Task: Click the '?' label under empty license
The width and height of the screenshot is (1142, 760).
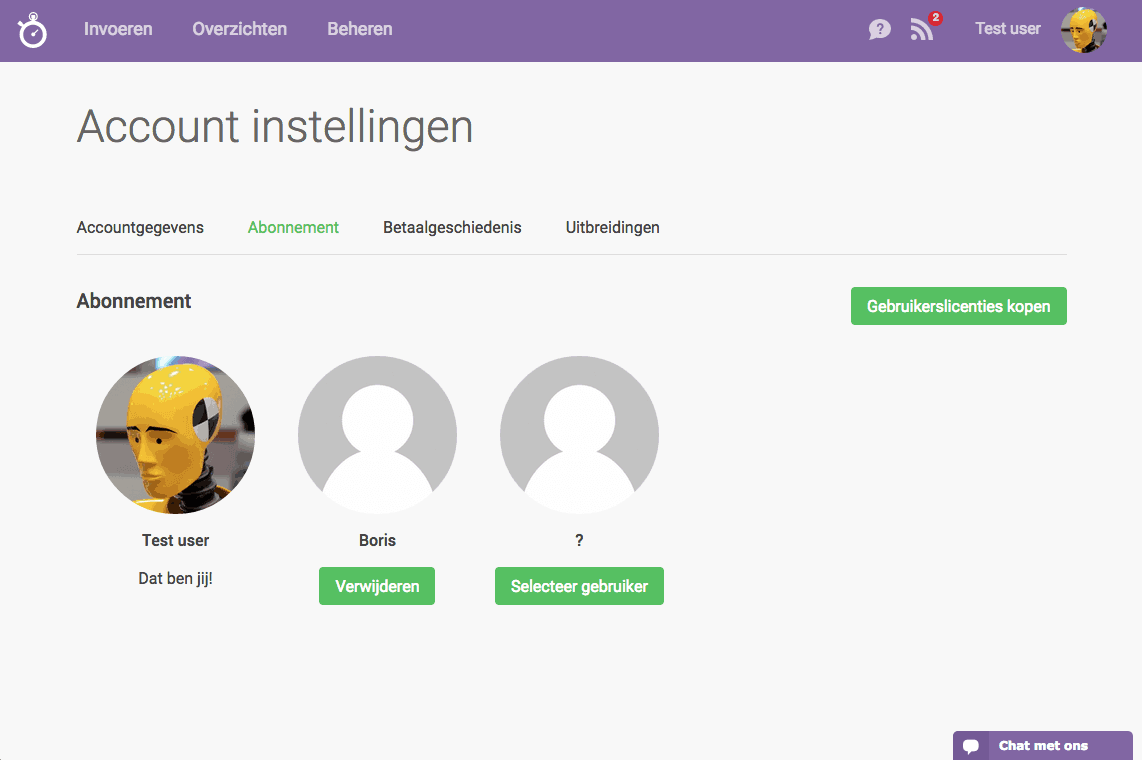Action: (x=579, y=540)
